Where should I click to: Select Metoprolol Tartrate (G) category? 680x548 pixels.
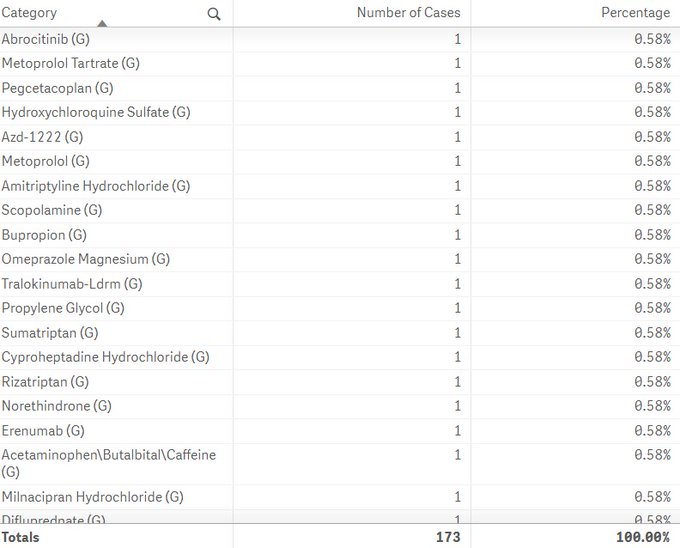click(x=71, y=63)
